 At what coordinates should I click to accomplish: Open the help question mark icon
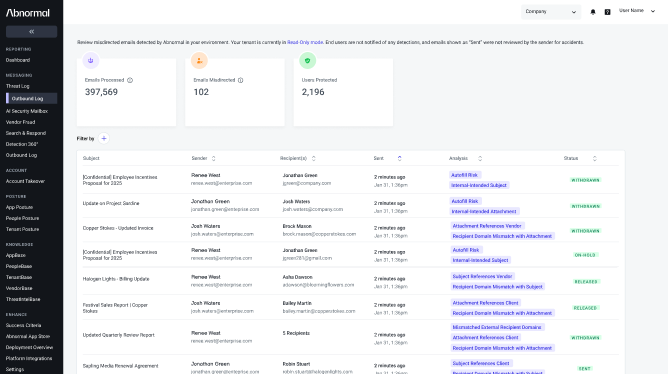tap(608, 12)
